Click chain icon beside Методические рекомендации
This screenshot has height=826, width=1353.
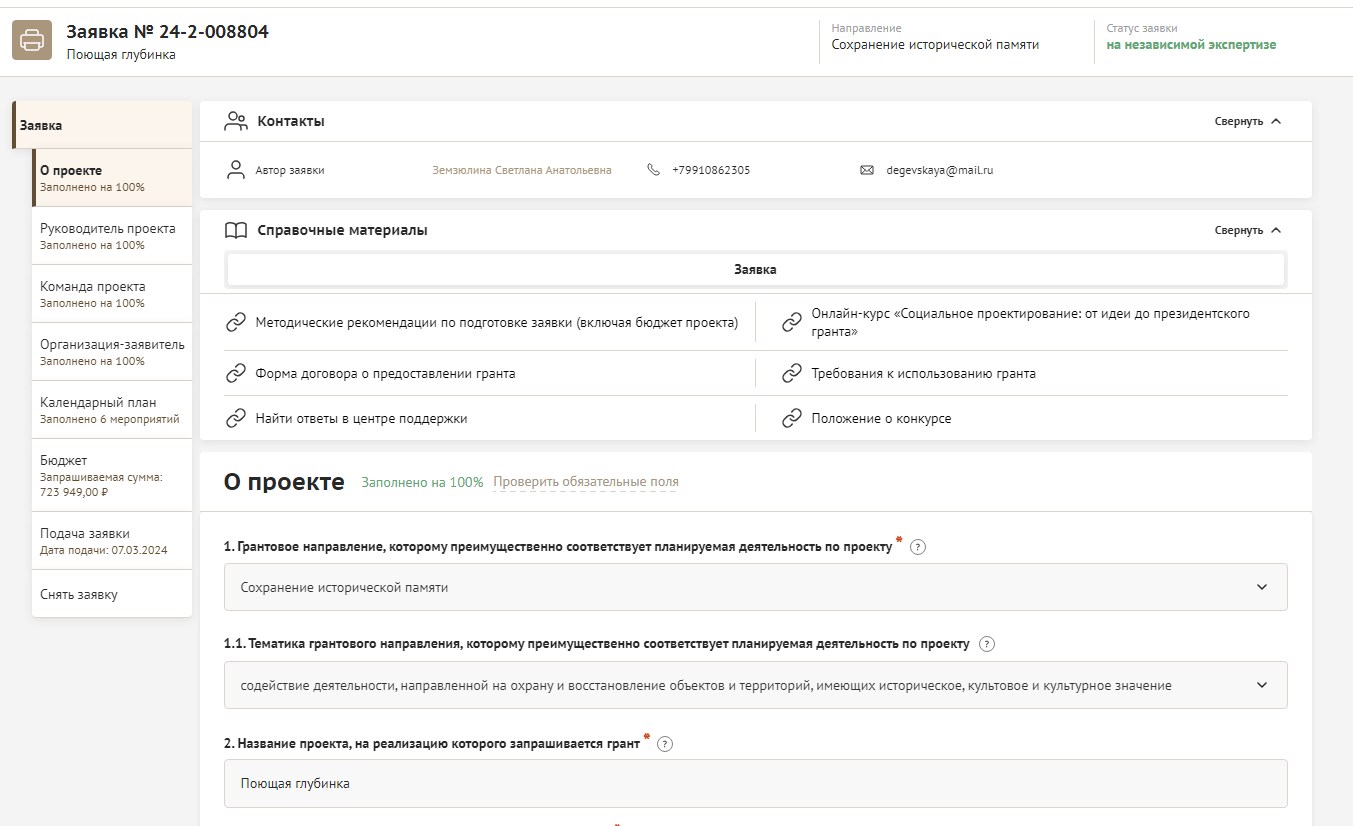pos(236,322)
